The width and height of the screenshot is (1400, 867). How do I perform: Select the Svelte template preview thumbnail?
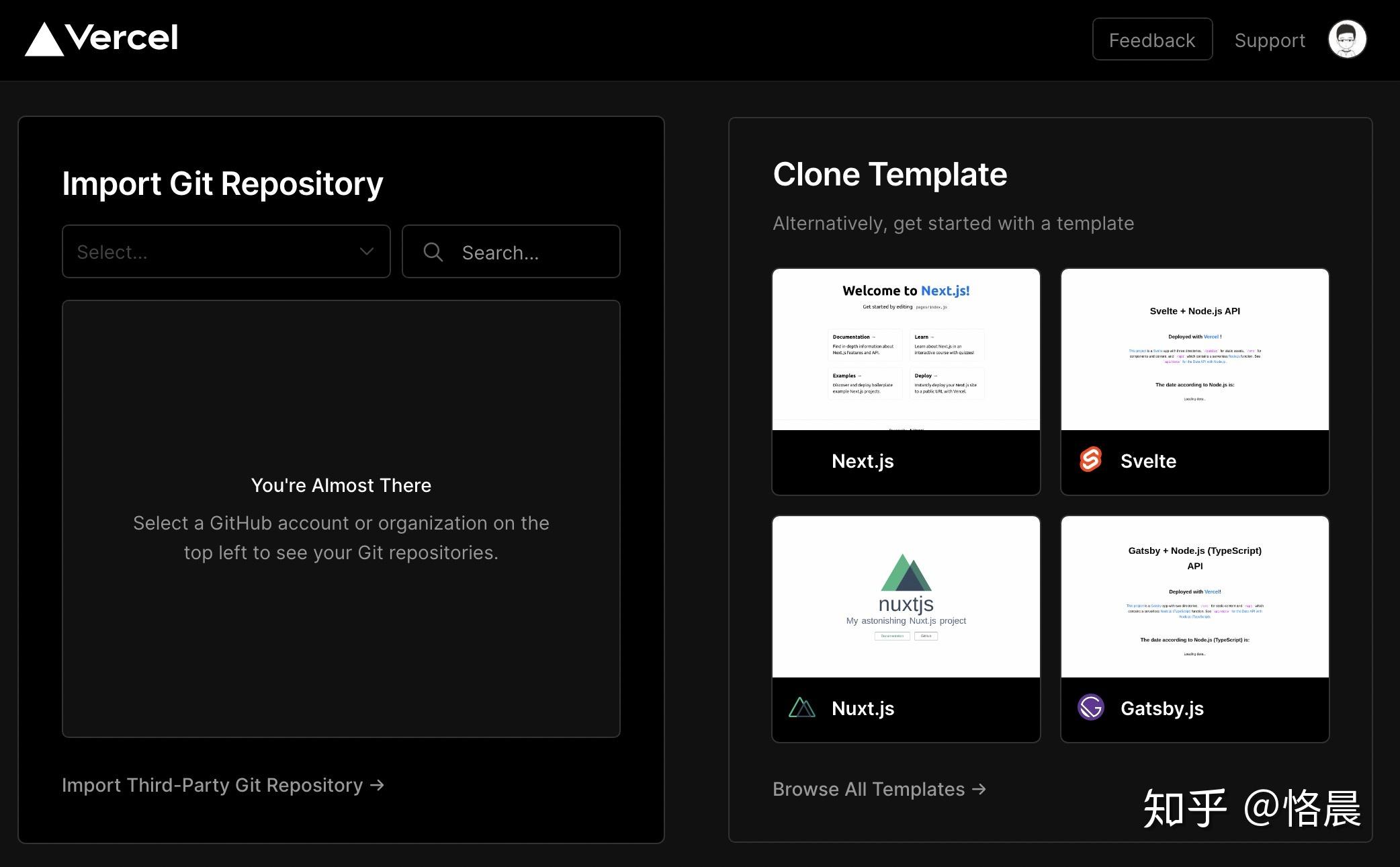pyautogui.click(x=1194, y=349)
